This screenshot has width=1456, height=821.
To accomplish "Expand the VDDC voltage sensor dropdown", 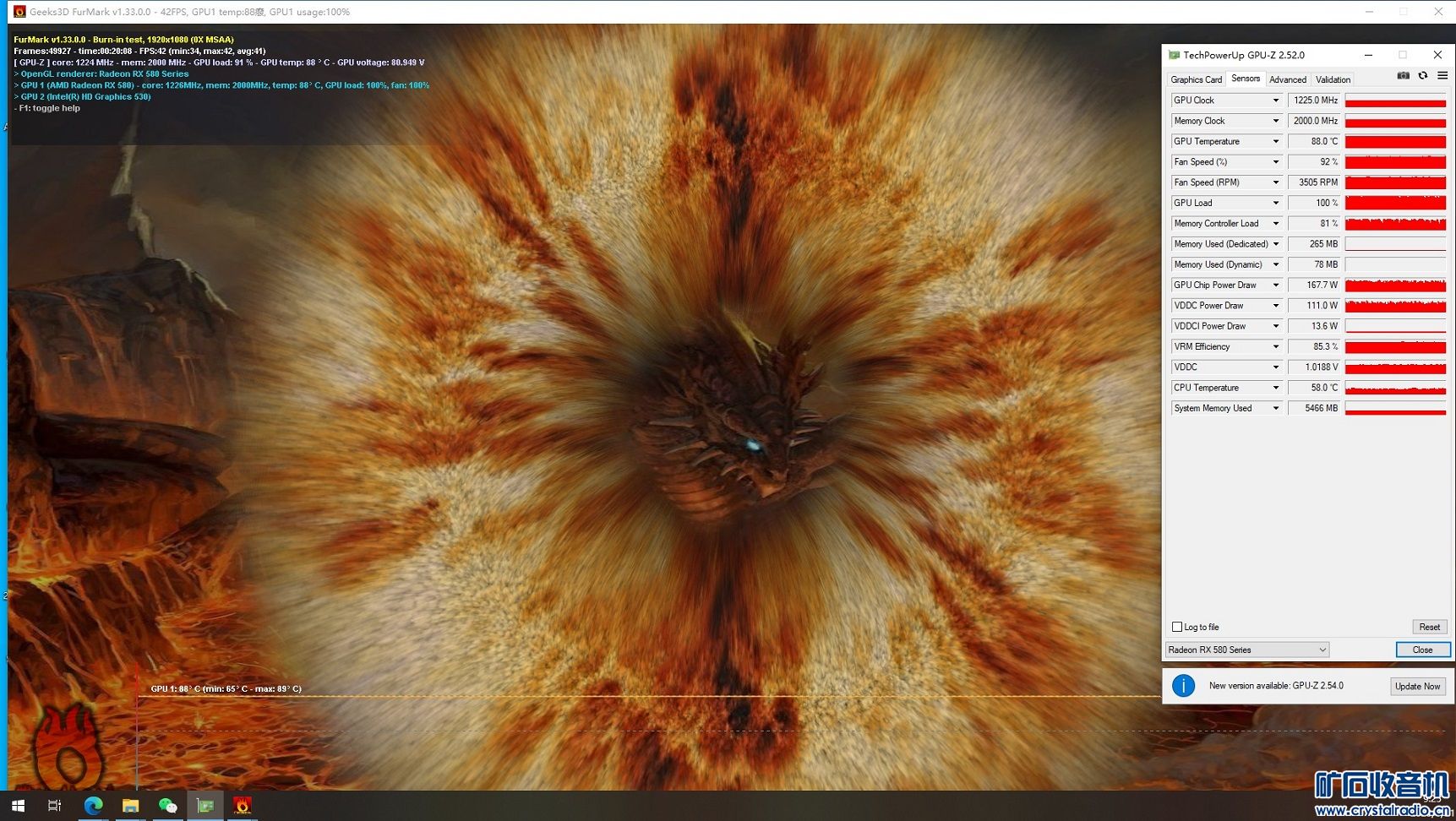I will pyautogui.click(x=1275, y=367).
